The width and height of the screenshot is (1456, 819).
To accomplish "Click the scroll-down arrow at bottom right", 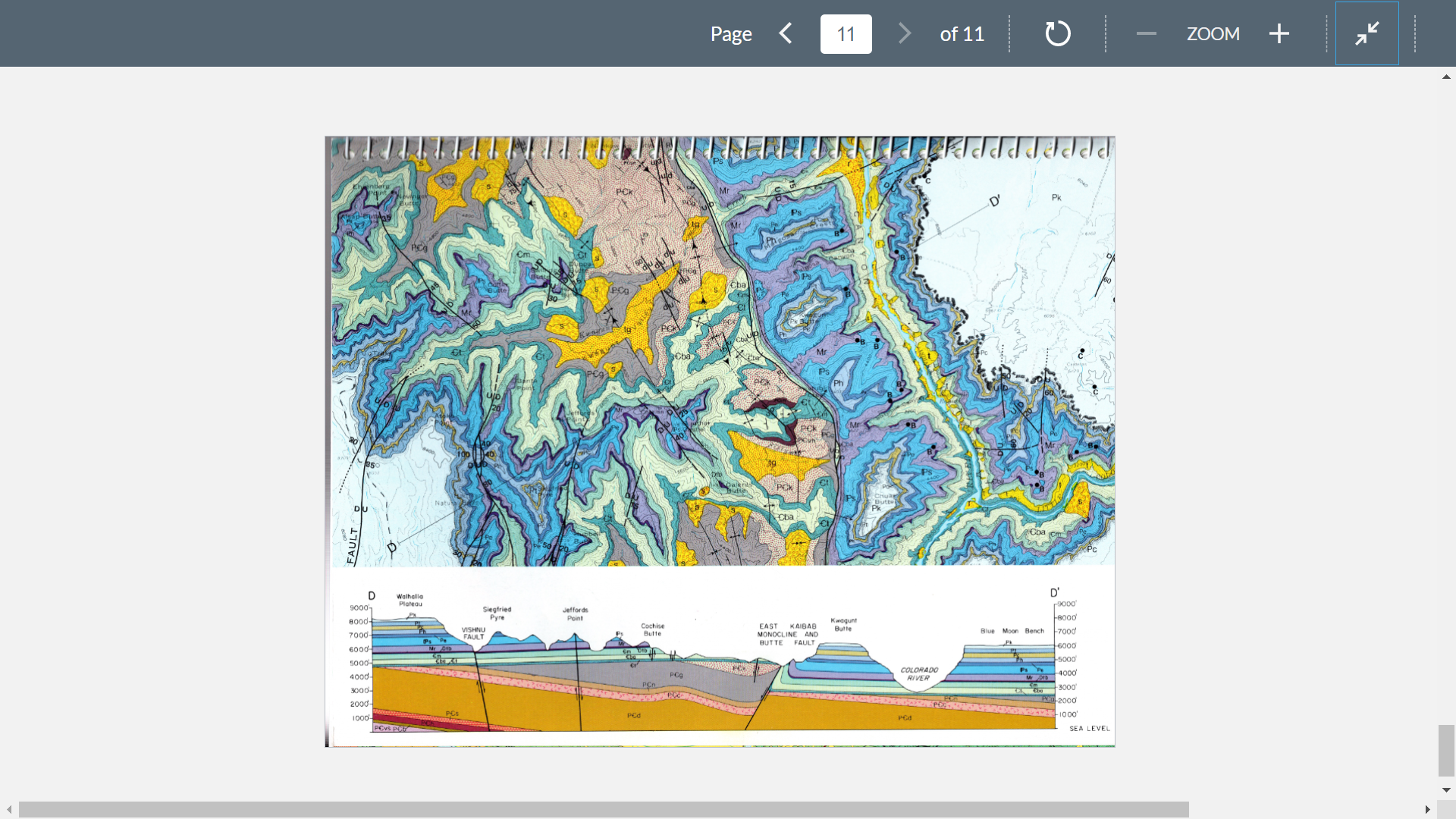I will tap(1445, 789).
